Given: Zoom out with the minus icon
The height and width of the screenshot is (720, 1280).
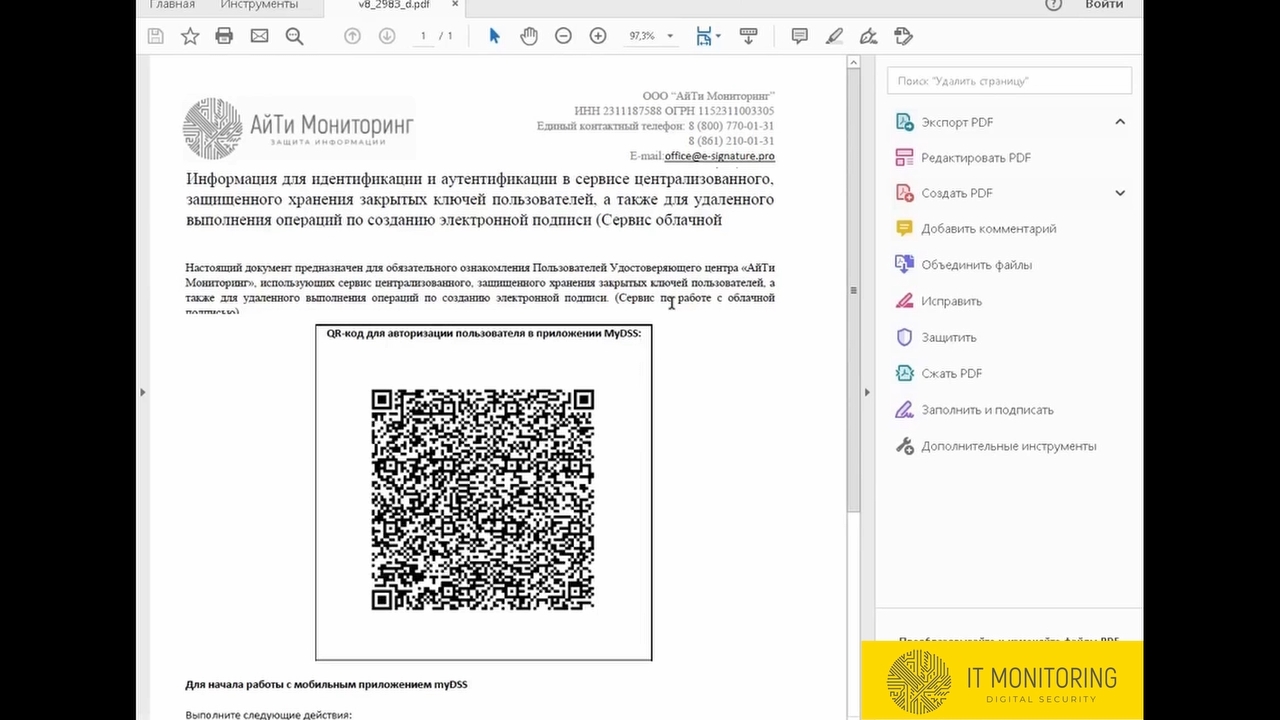Looking at the screenshot, I should (x=563, y=36).
